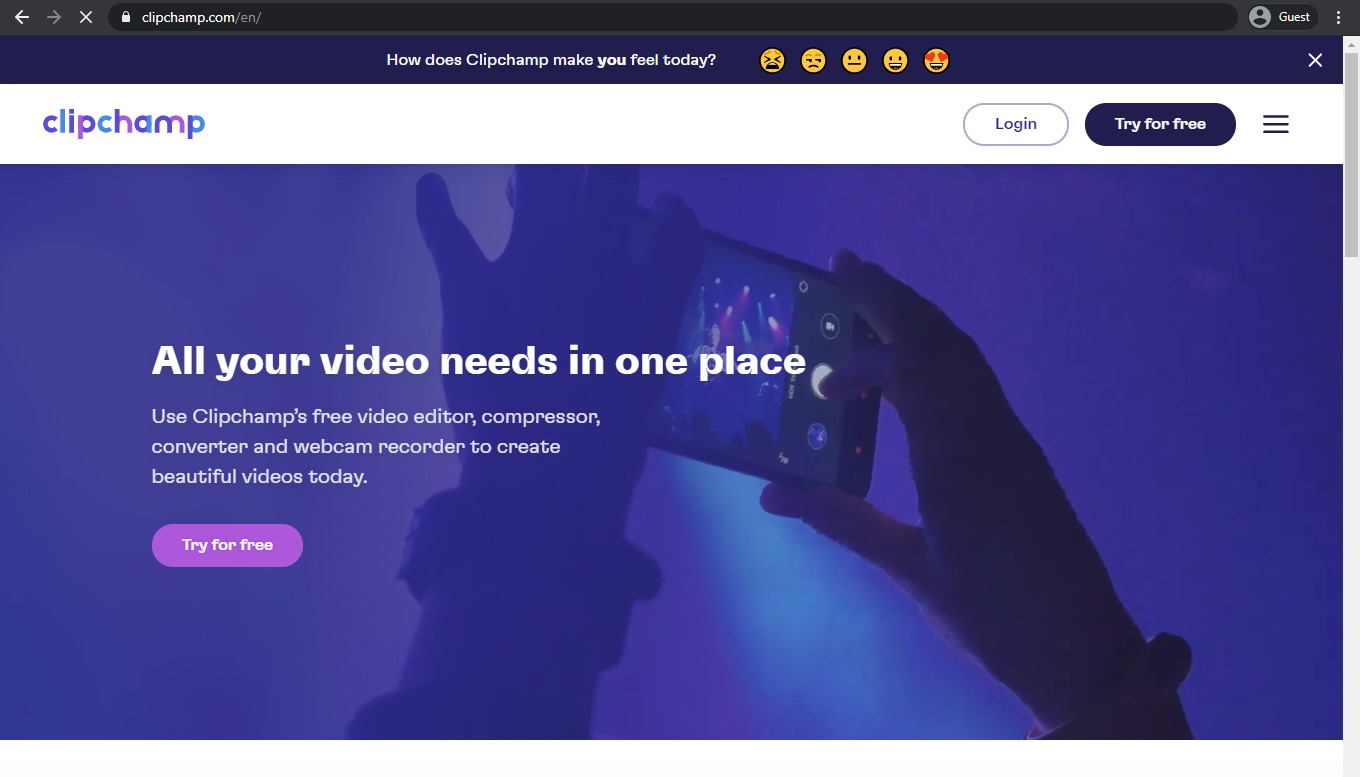The image size is (1360, 777).
Task: Click the dark Try for free header button
Action: coord(1160,124)
